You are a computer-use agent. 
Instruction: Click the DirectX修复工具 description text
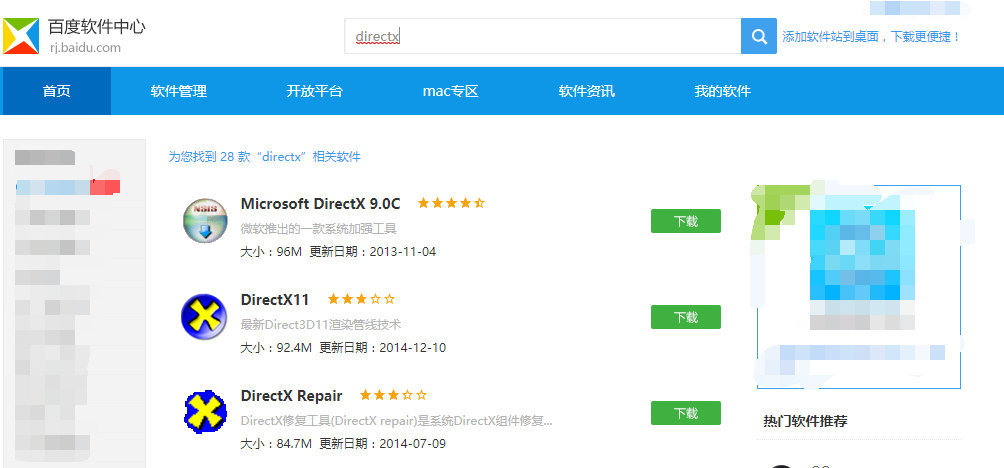coord(396,421)
